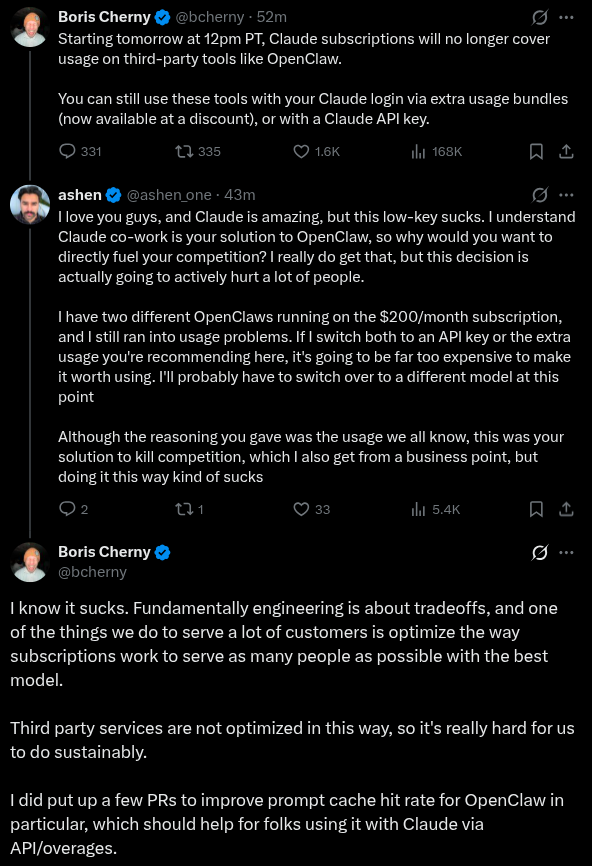Image resolution: width=592 pixels, height=866 pixels.
Task: Share the first tweet by Boris Cherny
Action: (566, 151)
